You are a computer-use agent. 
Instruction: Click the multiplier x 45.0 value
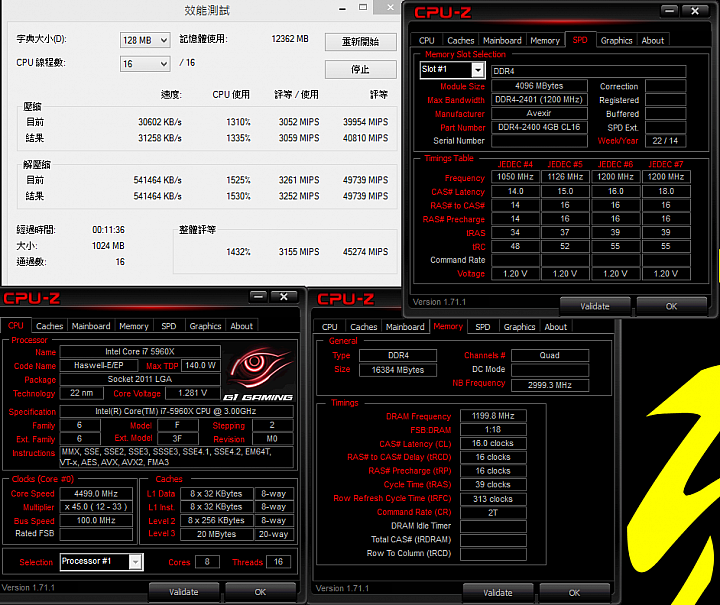[x=96, y=507]
